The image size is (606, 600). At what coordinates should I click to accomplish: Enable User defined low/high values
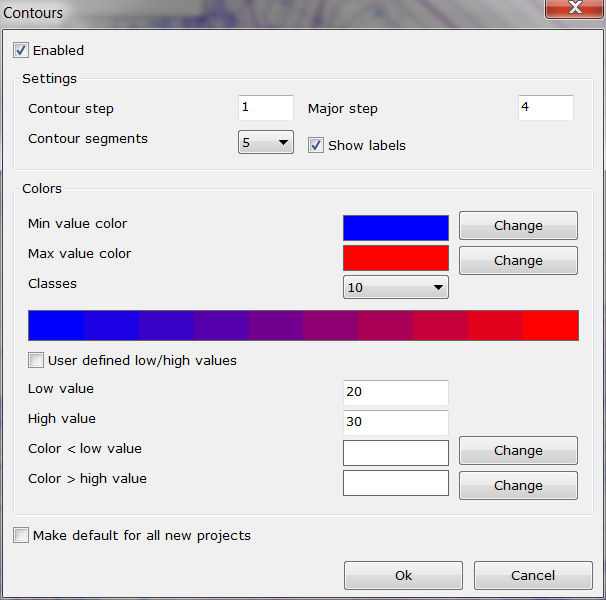click(36, 360)
